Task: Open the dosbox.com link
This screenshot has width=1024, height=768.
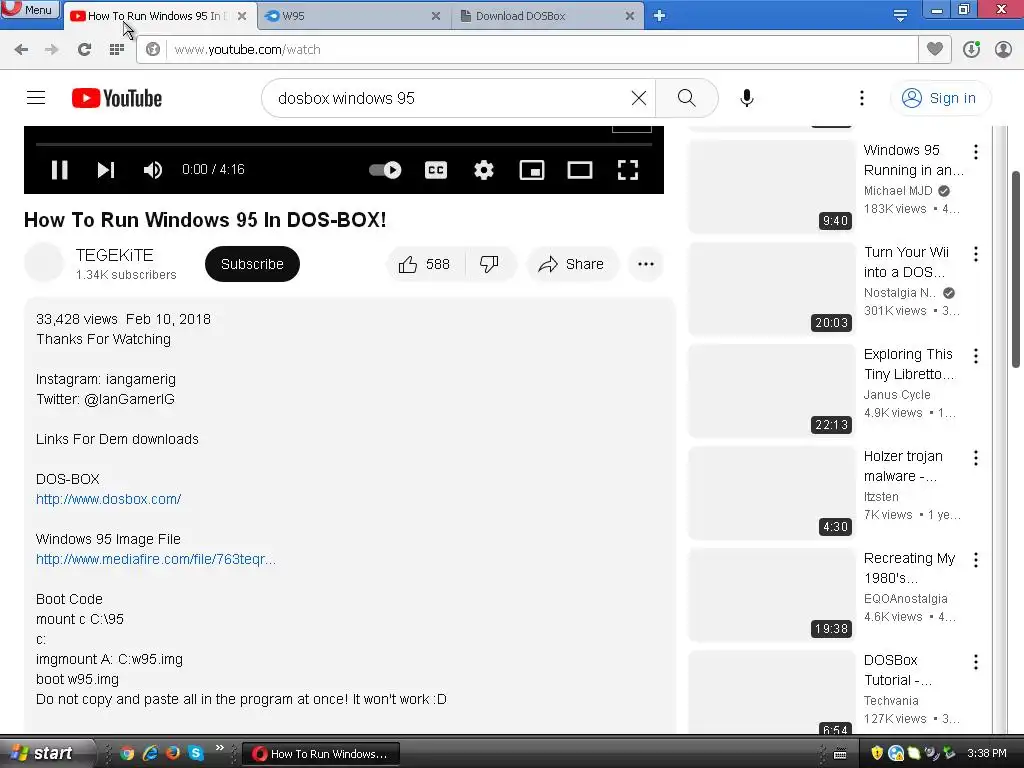Action: [108, 499]
